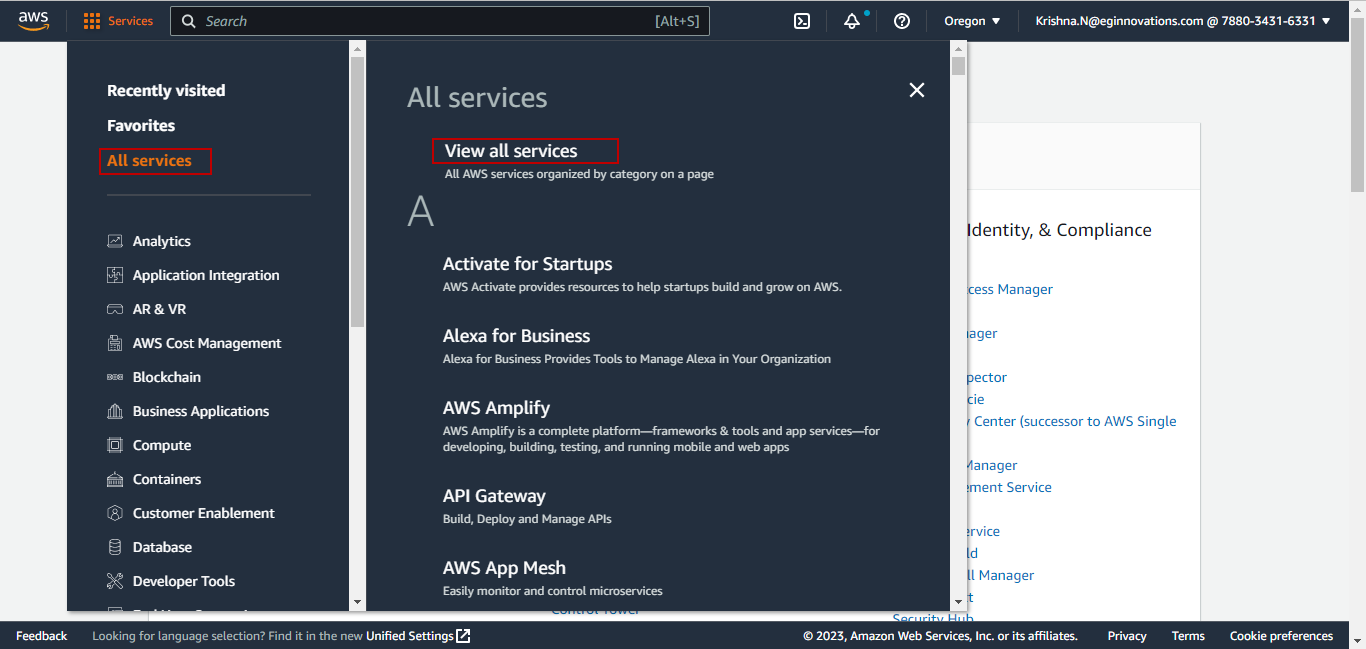This screenshot has width=1366, height=649.
Task: Open the AWS Cost Management category
Action: coord(207,343)
